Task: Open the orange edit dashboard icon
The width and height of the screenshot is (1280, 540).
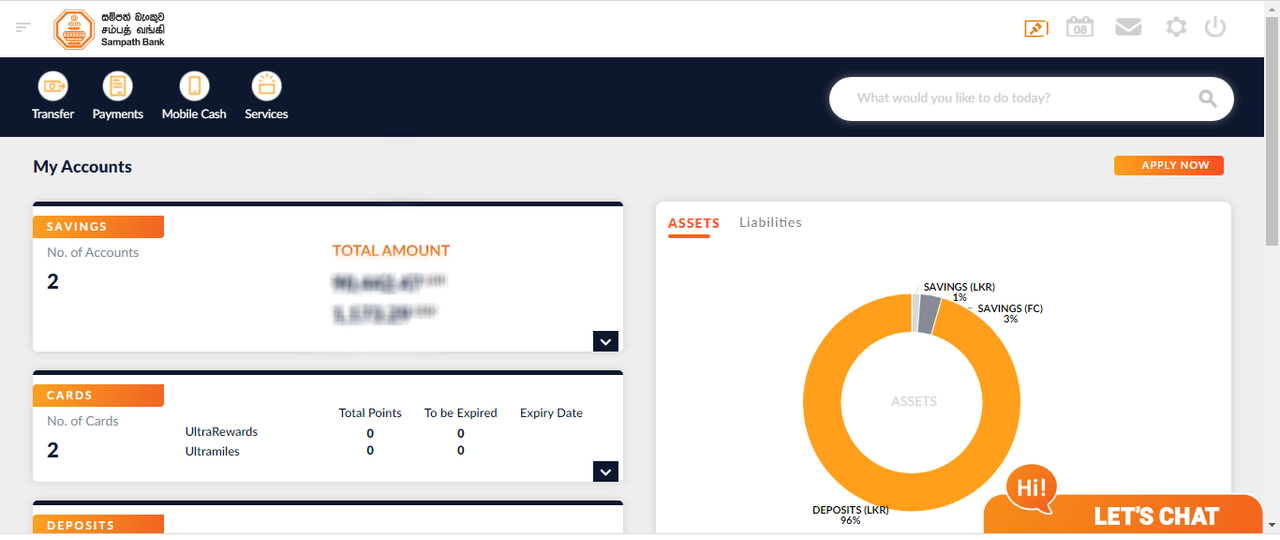Action: (1036, 28)
